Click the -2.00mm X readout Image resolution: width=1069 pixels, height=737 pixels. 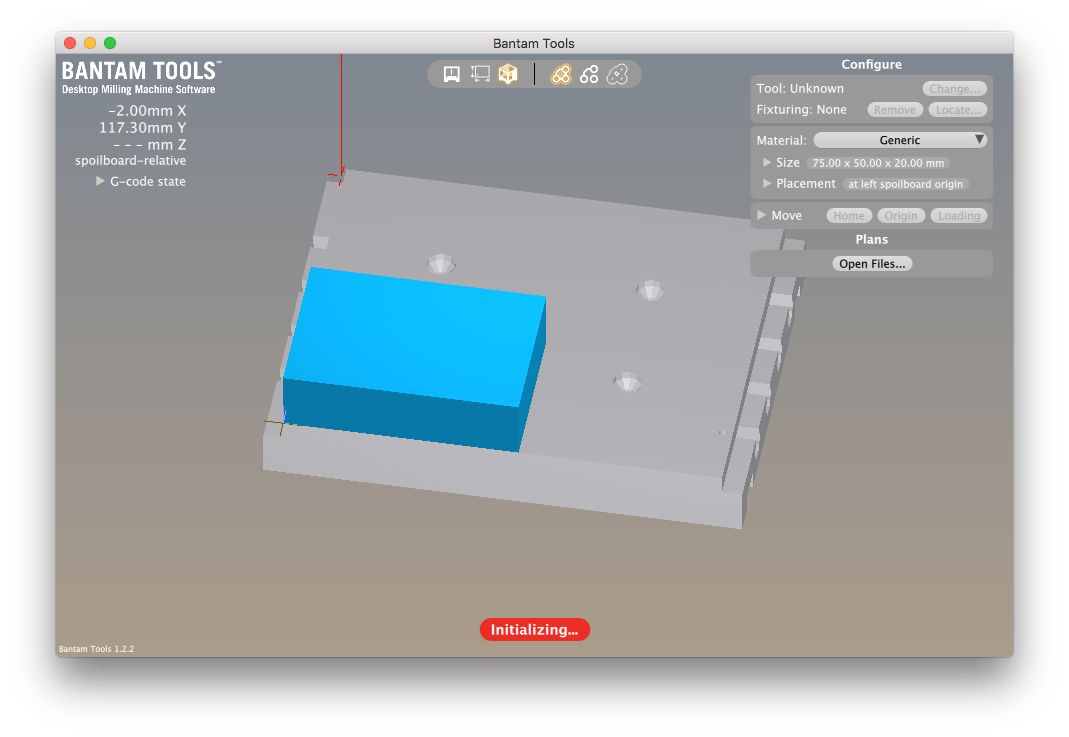(x=147, y=110)
